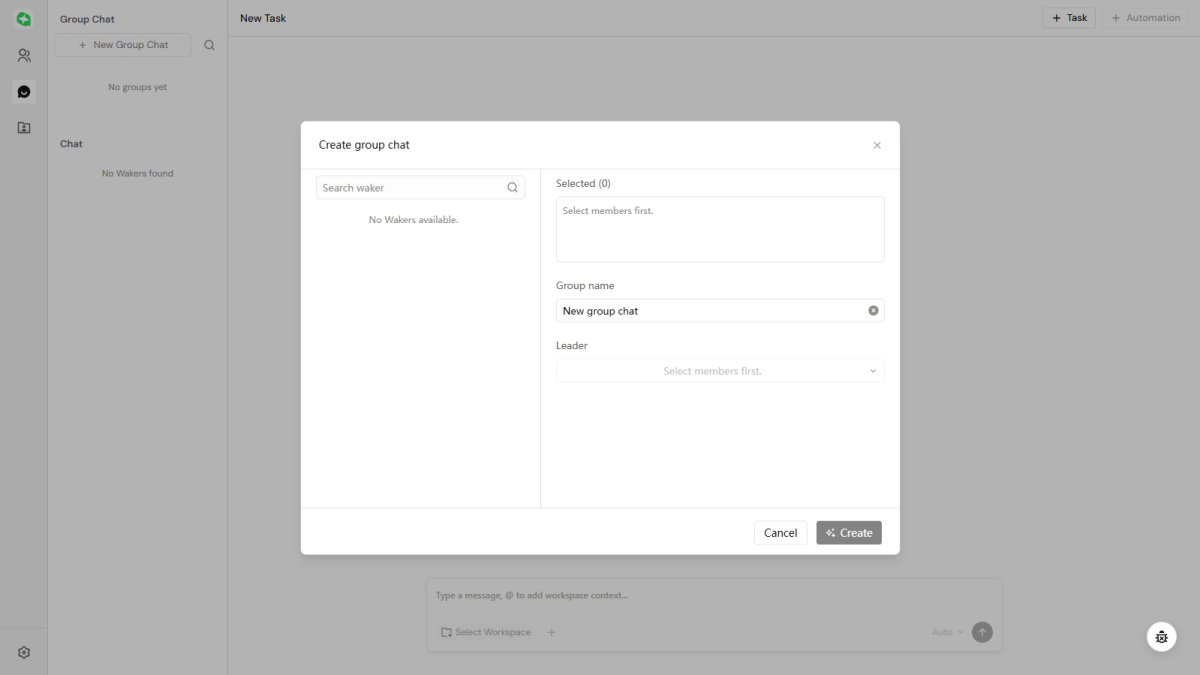Click the search icon beside New Group Chat
The height and width of the screenshot is (675, 1200).
[209, 45]
